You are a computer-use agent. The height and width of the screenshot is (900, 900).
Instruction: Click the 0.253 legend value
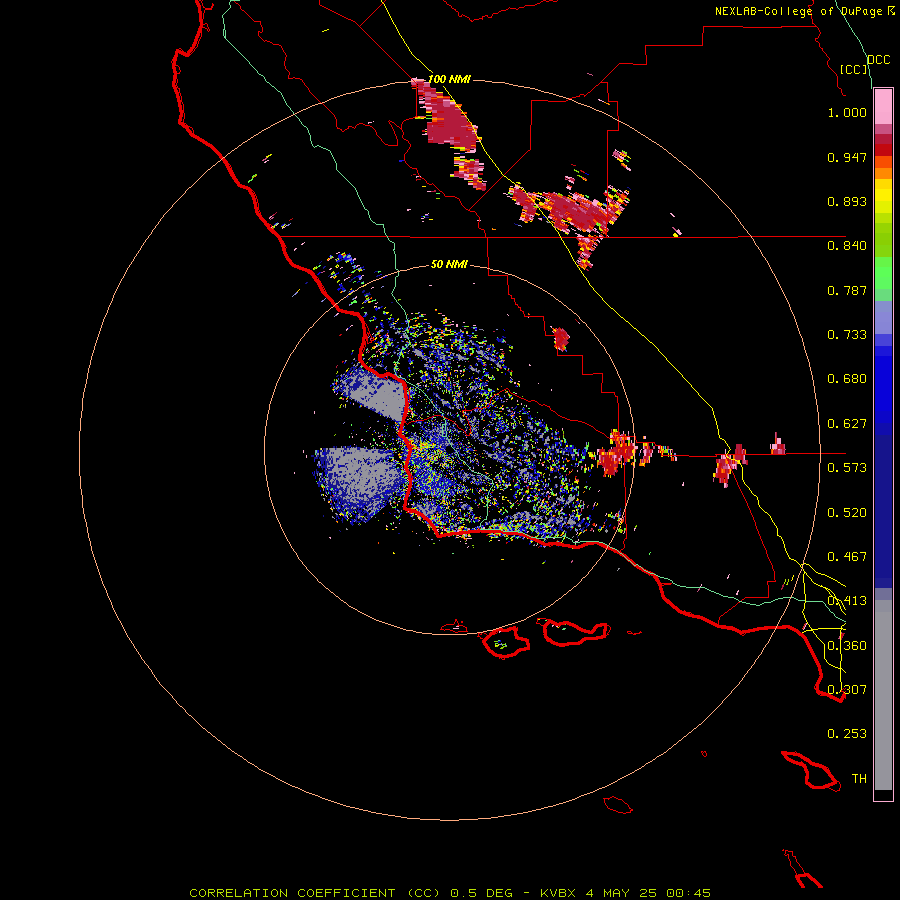click(847, 734)
